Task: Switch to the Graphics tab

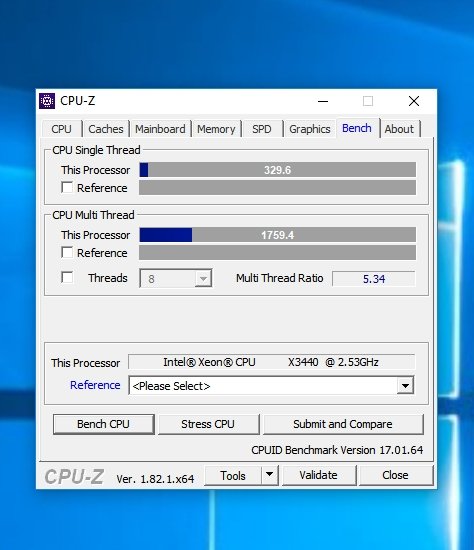Action: (x=310, y=129)
